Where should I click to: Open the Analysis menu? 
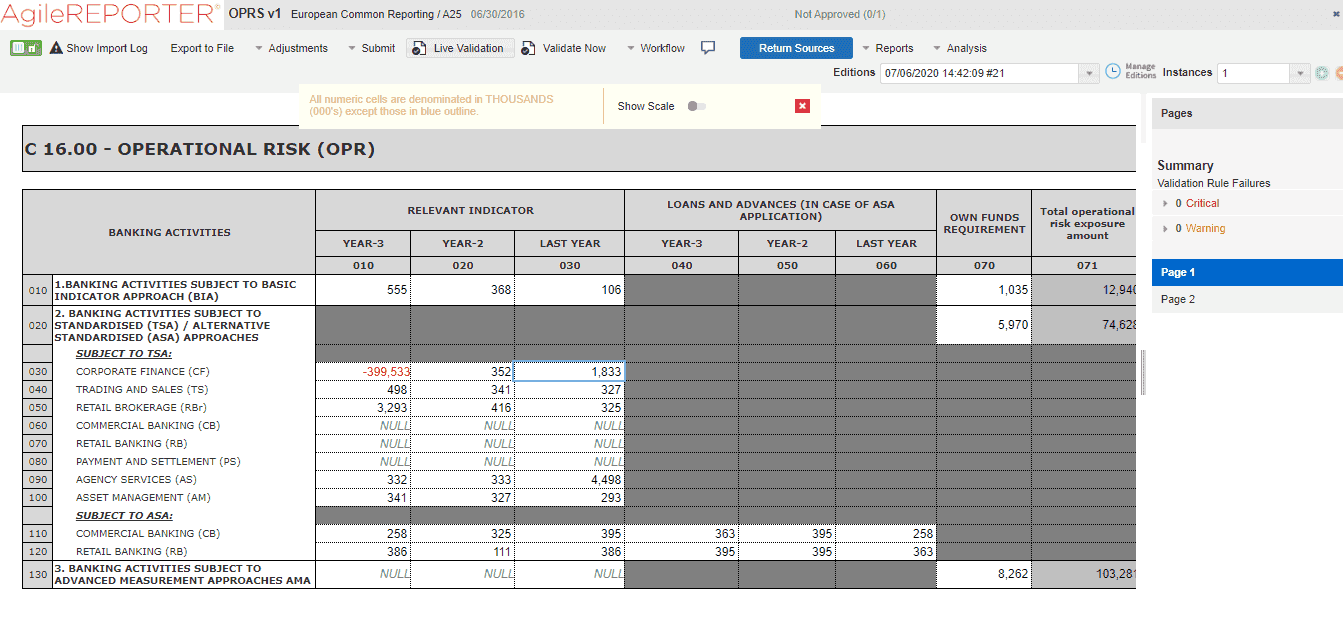coord(959,48)
